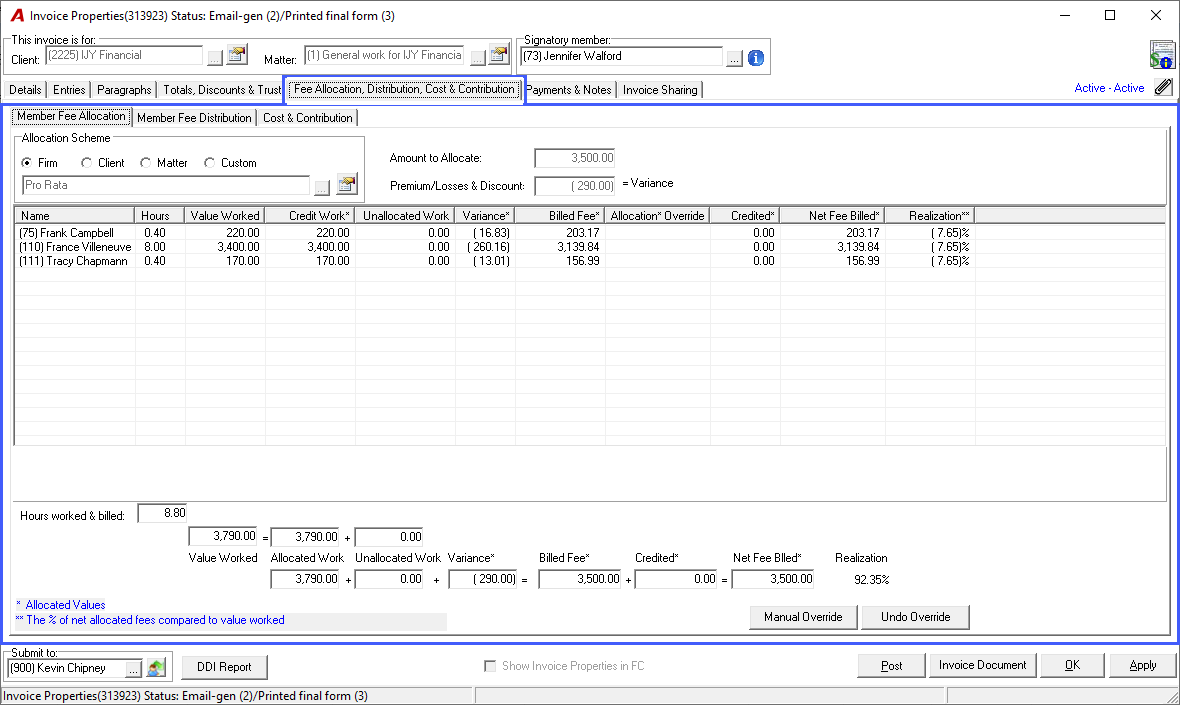Select the Firm allocation scheme radio

pyautogui.click(x=27, y=163)
